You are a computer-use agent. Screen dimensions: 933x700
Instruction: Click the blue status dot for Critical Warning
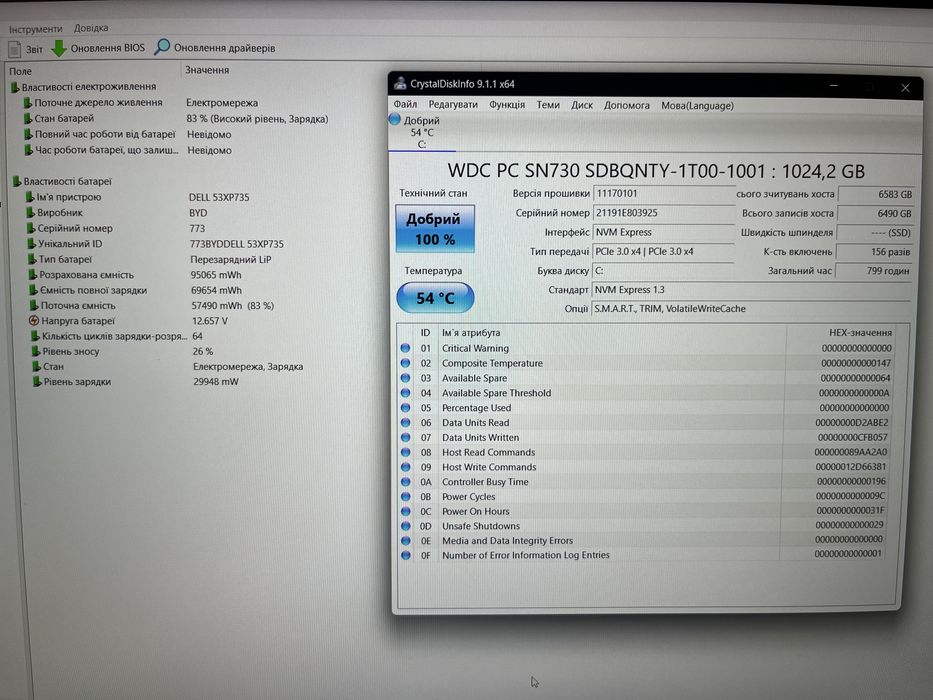(x=405, y=348)
